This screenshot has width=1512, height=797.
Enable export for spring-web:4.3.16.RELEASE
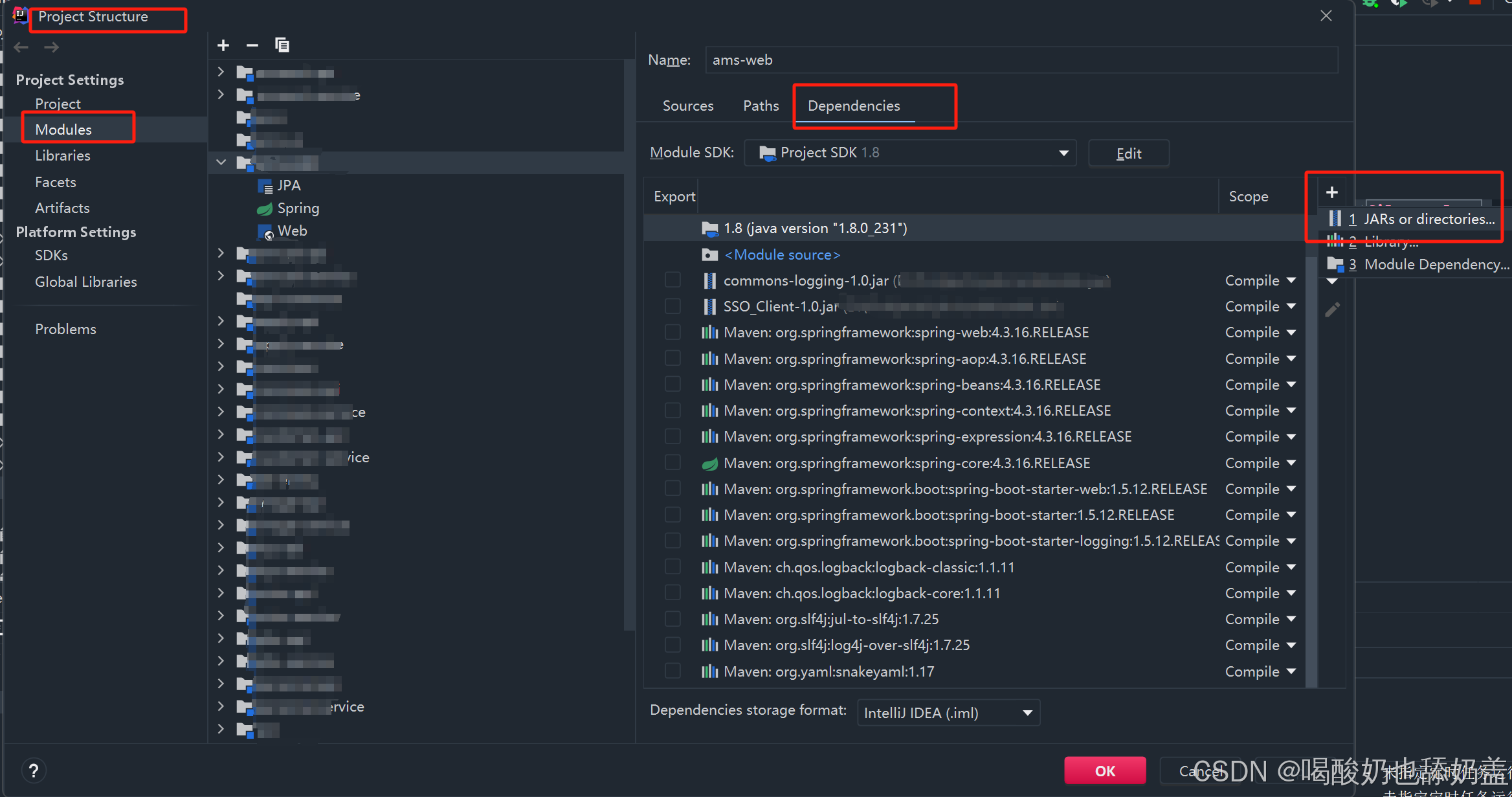tap(673, 332)
